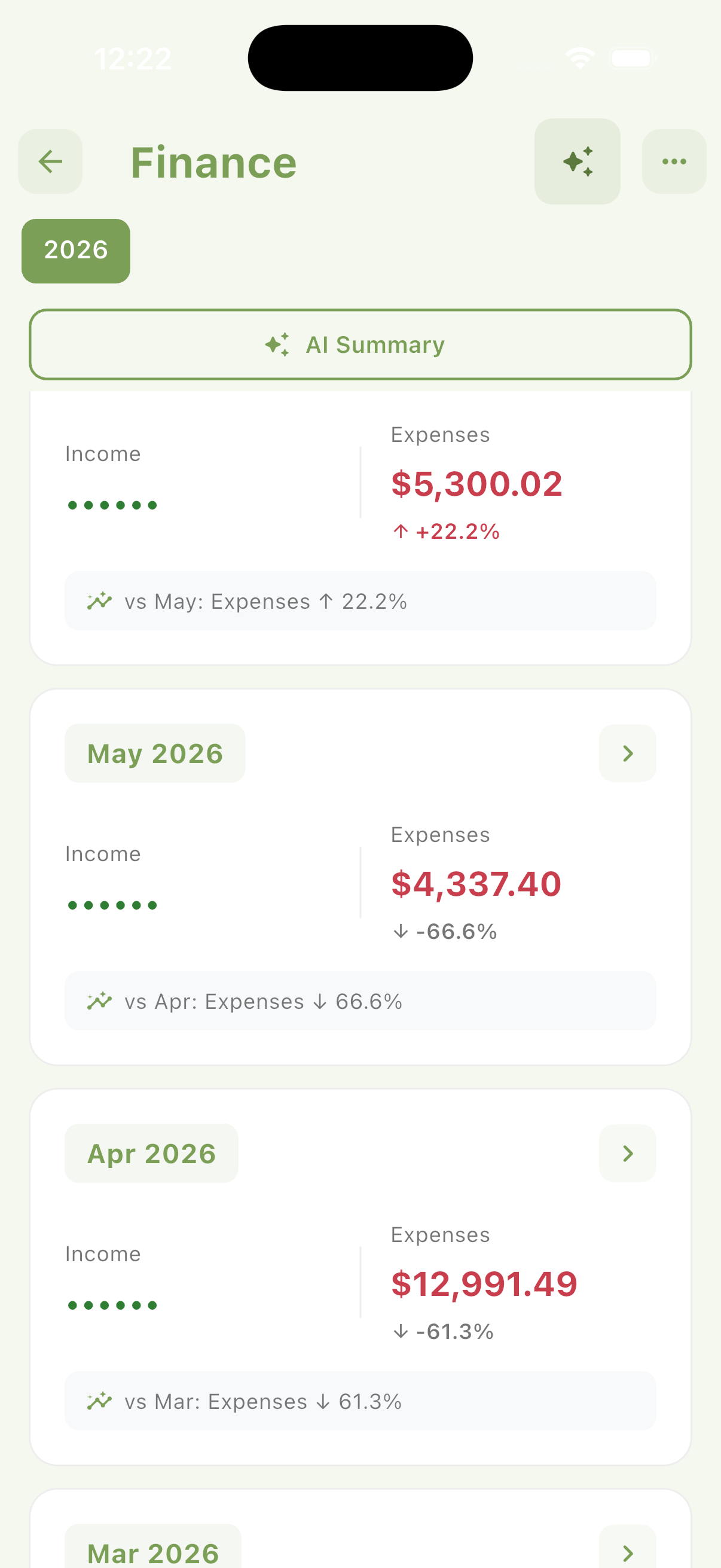The image size is (721, 1568).
Task: Click the $12,991.49 expenses amount
Action: tap(484, 1283)
